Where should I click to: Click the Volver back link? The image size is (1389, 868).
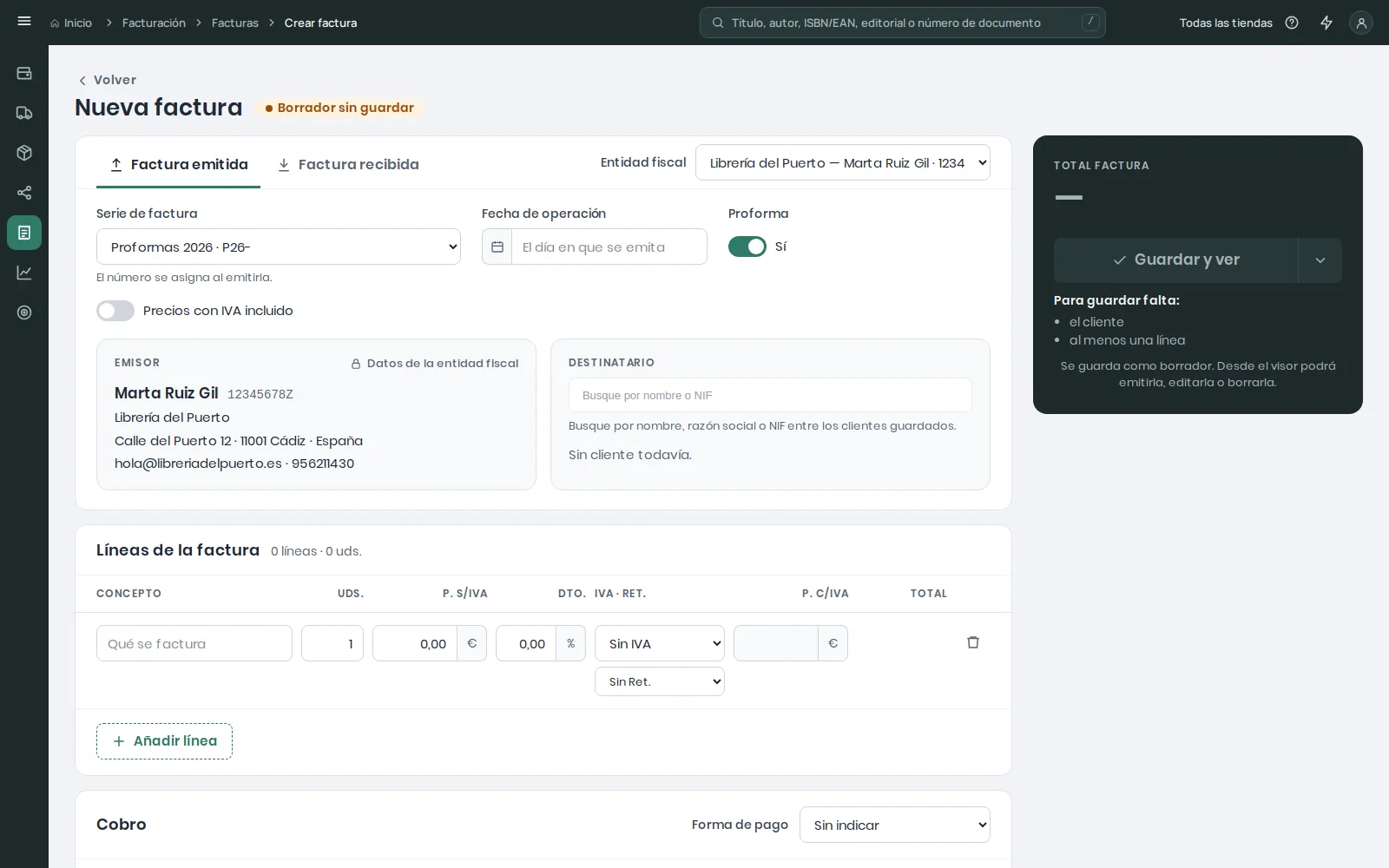[108, 80]
